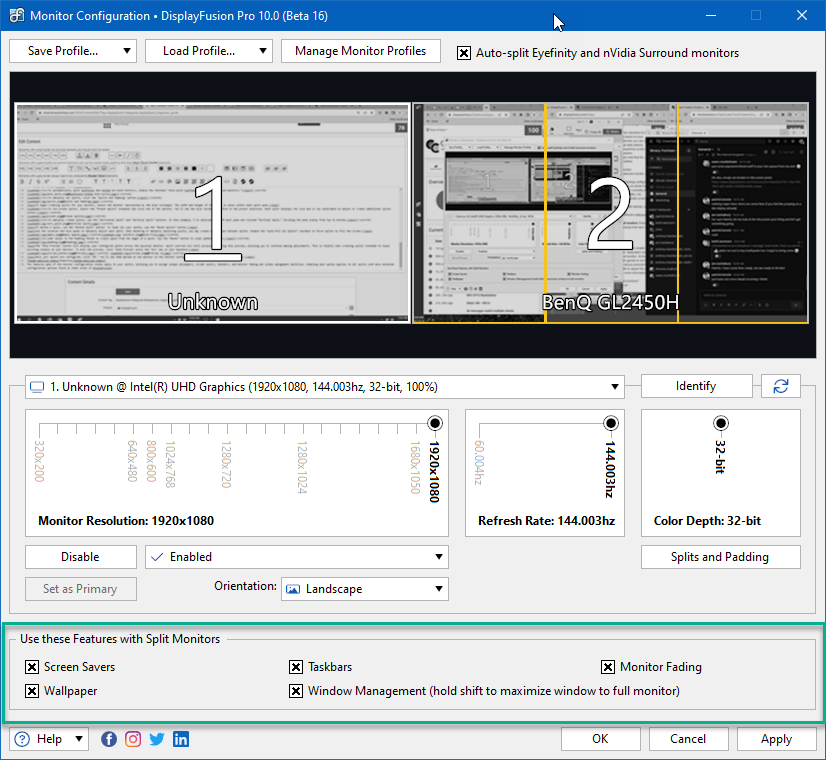
Task: Click Manage Monitor Profiles button
Action: tap(360, 51)
